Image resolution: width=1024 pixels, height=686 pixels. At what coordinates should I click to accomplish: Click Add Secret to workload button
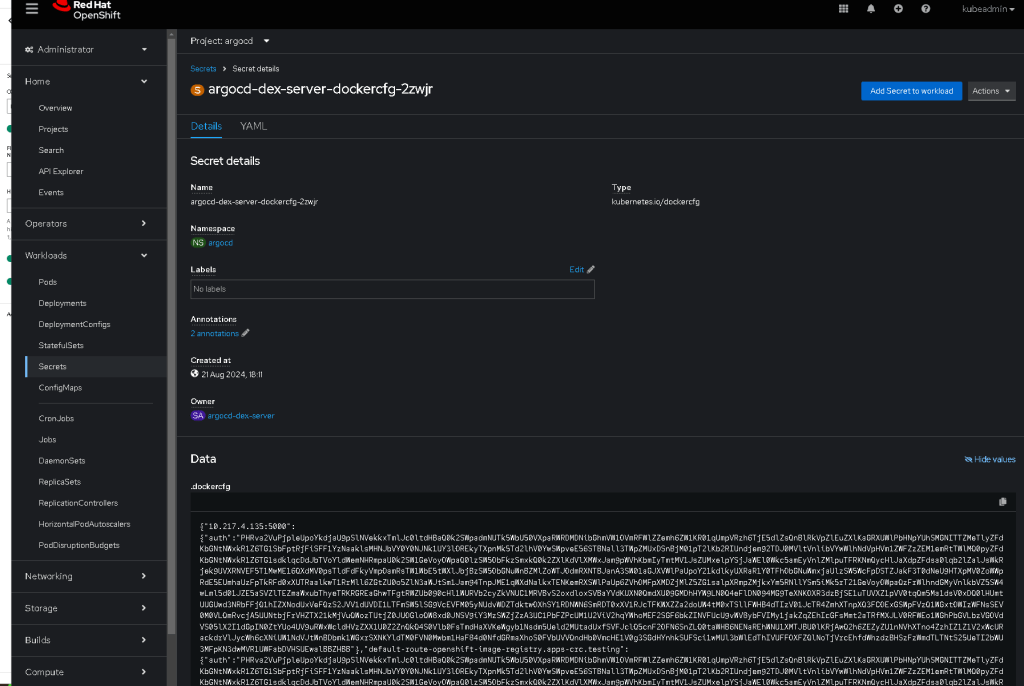tap(911, 91)
